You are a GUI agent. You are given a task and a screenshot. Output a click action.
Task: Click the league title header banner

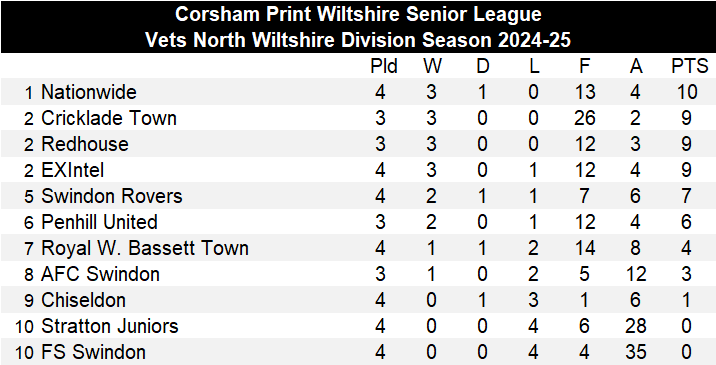pos(358,27)
